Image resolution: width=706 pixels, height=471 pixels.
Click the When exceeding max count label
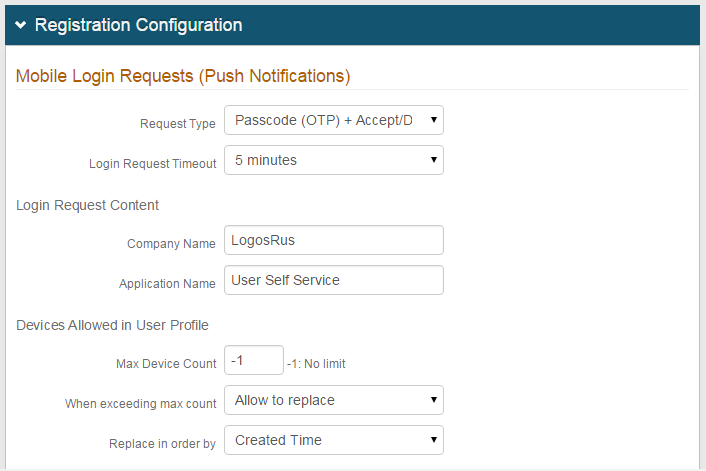point(140,404)
